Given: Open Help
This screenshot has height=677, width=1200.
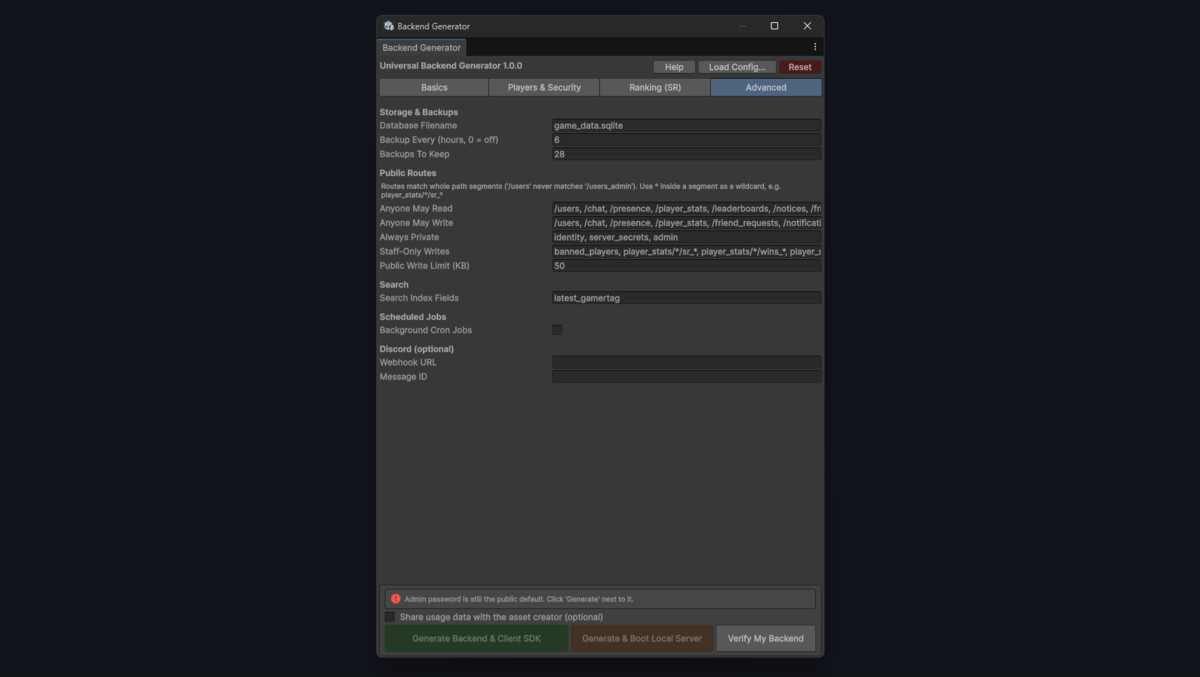Looking at the screenshot, I should [x=674, y=67].
